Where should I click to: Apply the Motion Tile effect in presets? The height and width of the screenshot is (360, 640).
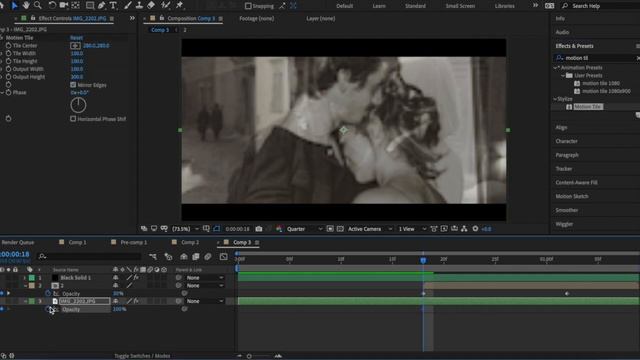588,107
